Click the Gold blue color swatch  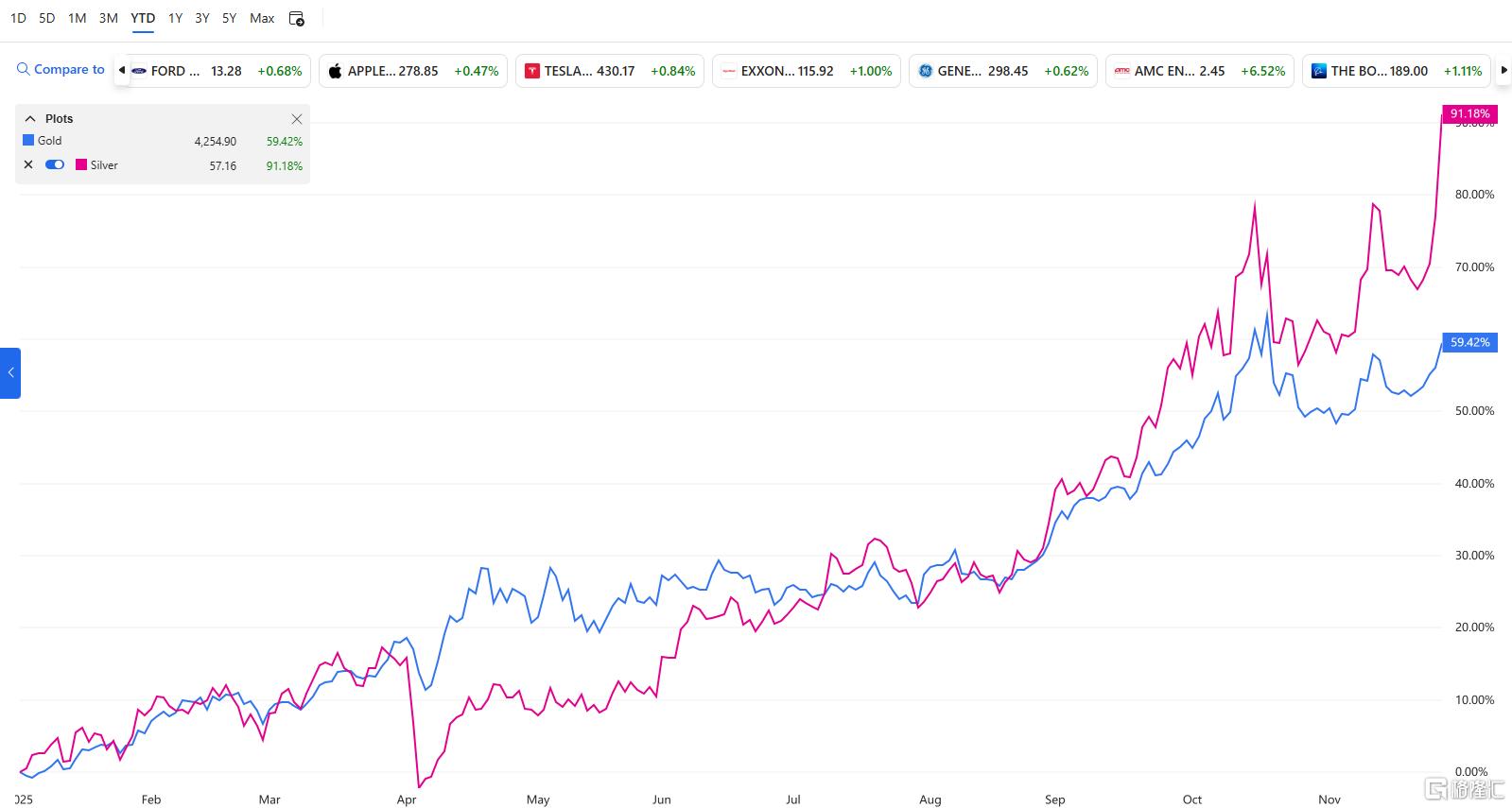[28, 141]
